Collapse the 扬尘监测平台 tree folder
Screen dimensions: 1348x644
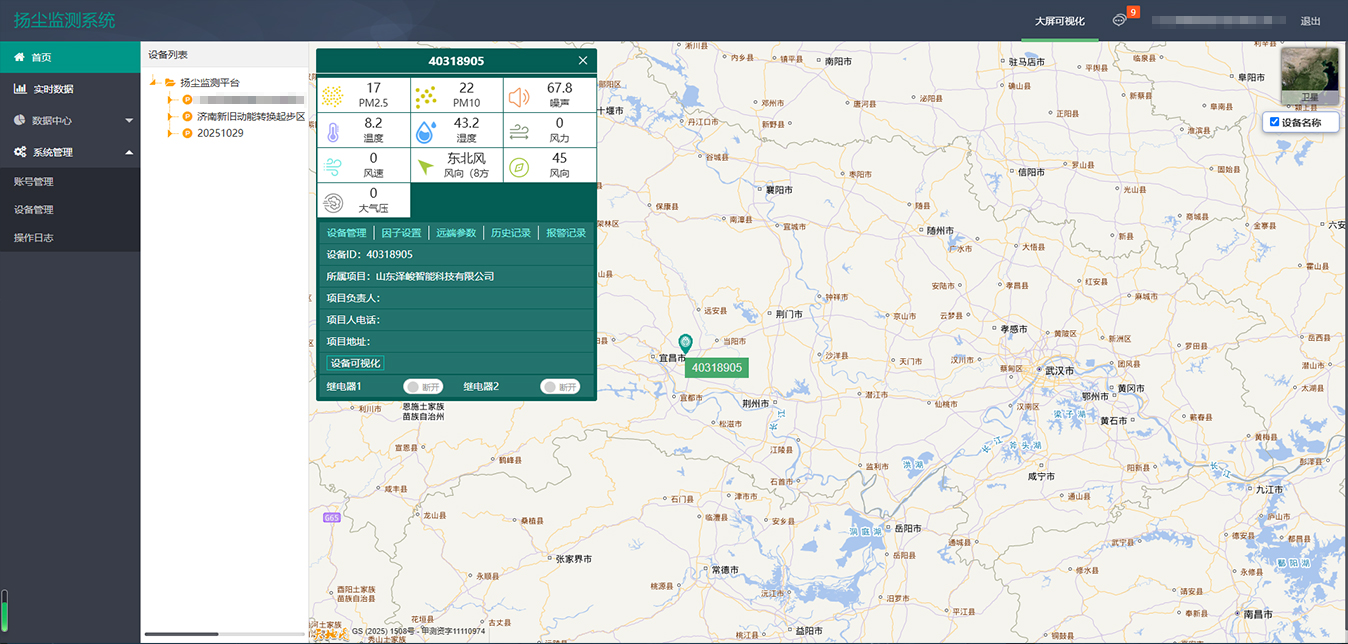[x=153, y=82]
